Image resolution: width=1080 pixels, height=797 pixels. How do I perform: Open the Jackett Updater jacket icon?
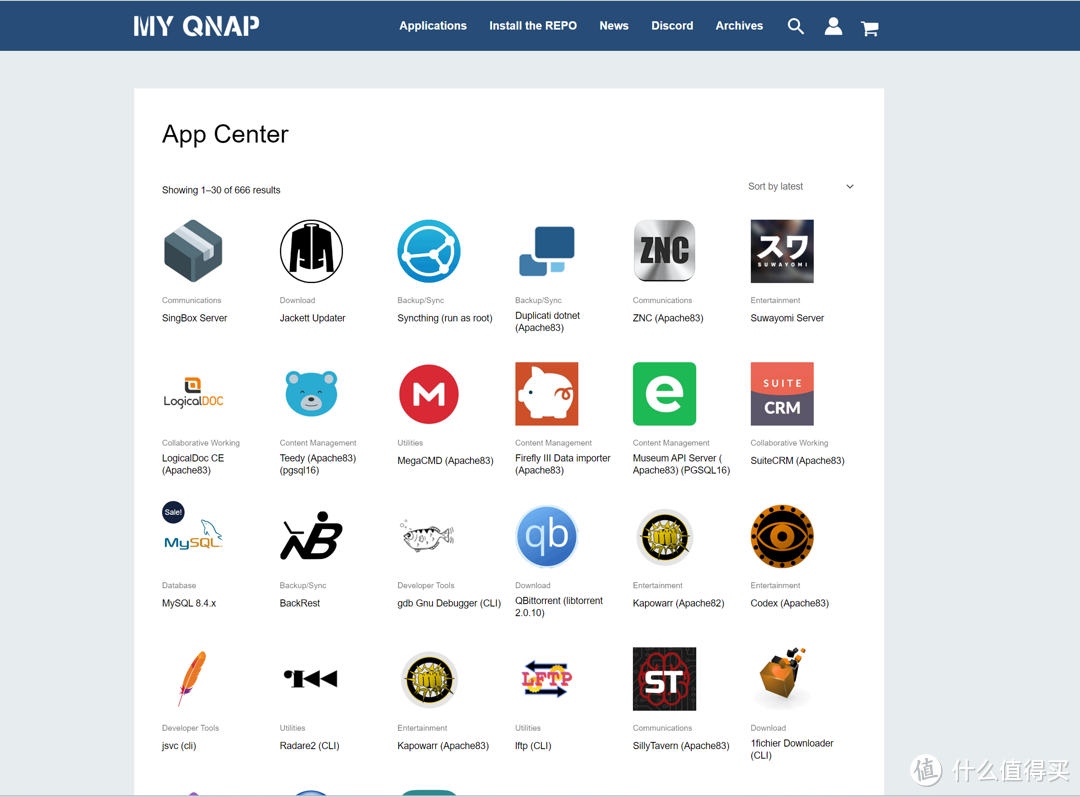coord(311,251)
